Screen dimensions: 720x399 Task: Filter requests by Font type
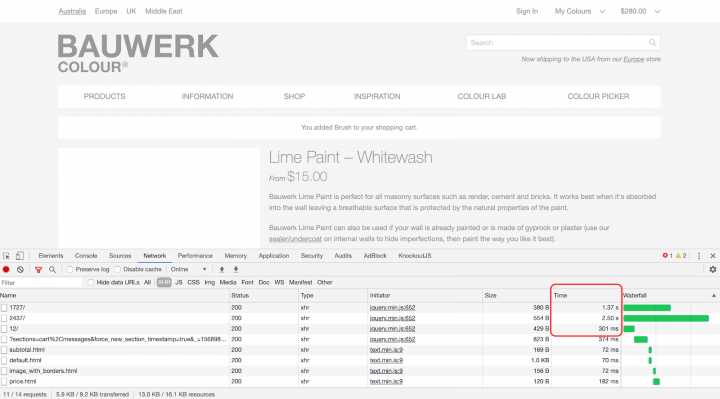tap(248, 282)
